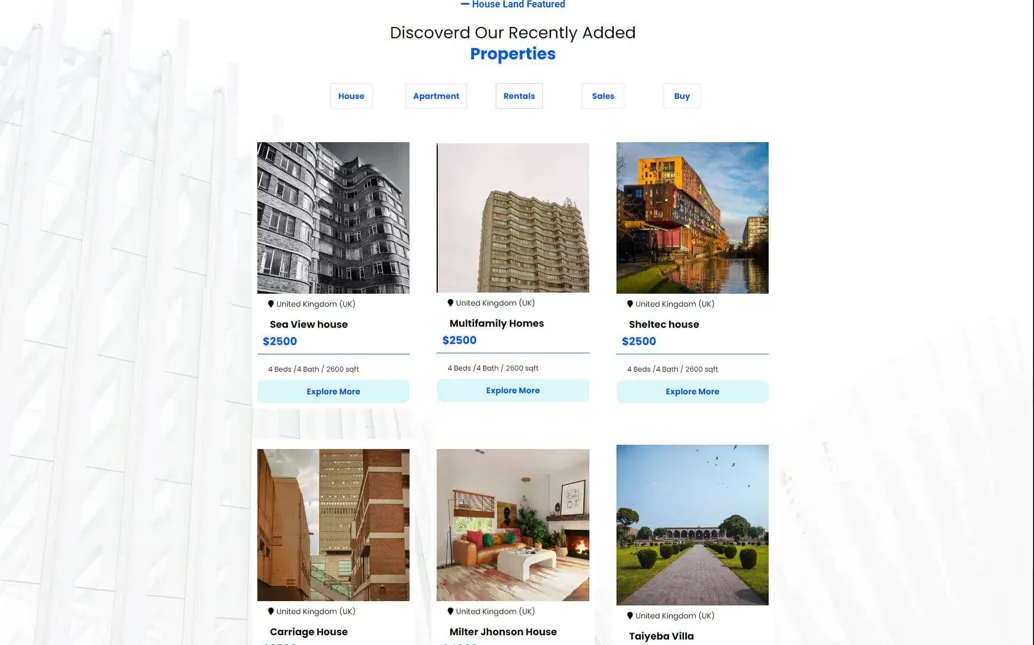Open the Carriage House title link
The width and height of the screenshot is (1034, 645).
309,632
